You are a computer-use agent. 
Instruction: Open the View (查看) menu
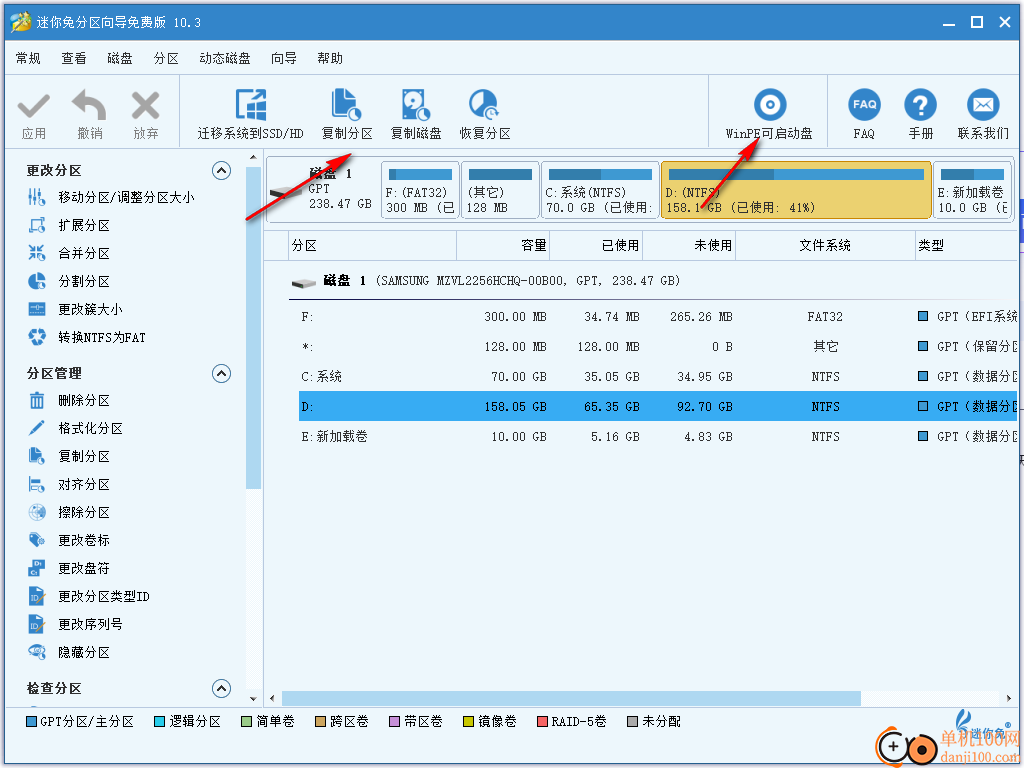click(74, 59)
